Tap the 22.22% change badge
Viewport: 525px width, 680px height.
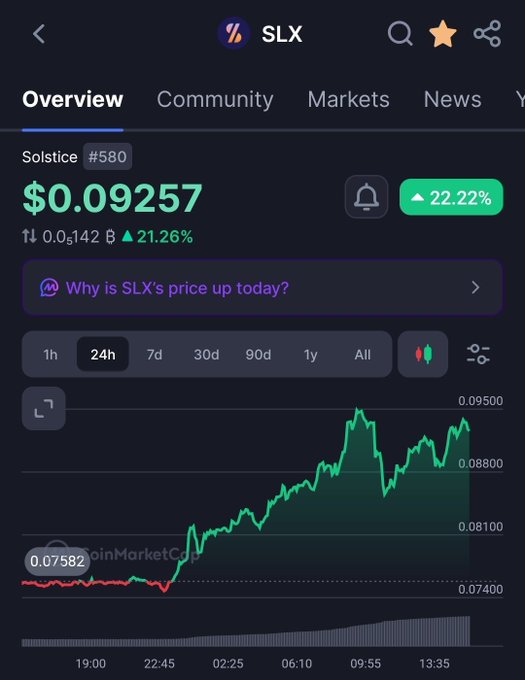(x=451, y=197)
